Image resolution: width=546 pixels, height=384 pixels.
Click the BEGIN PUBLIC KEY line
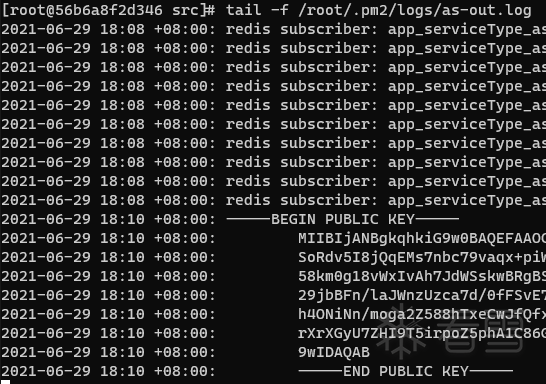(343, 219)
